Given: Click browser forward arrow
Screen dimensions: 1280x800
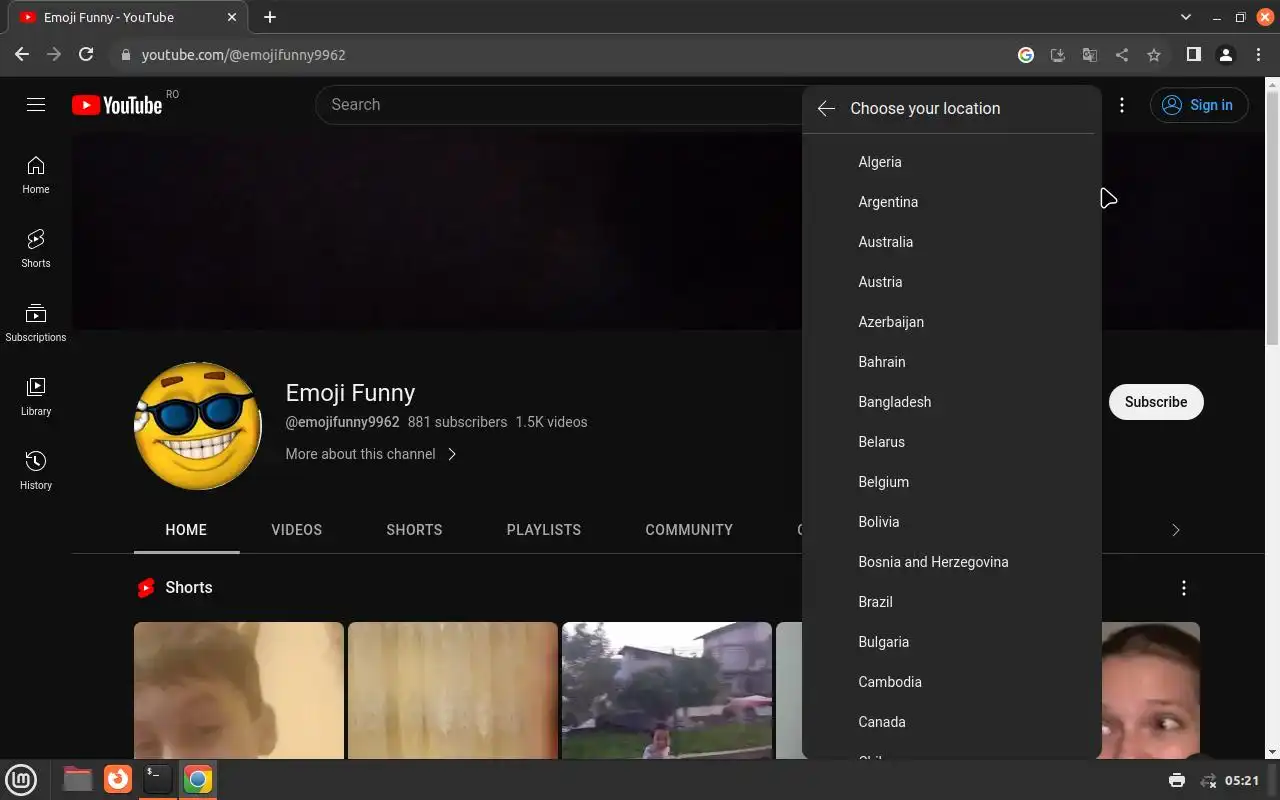Looking at the screenshot, I should (x=54, y=55).
